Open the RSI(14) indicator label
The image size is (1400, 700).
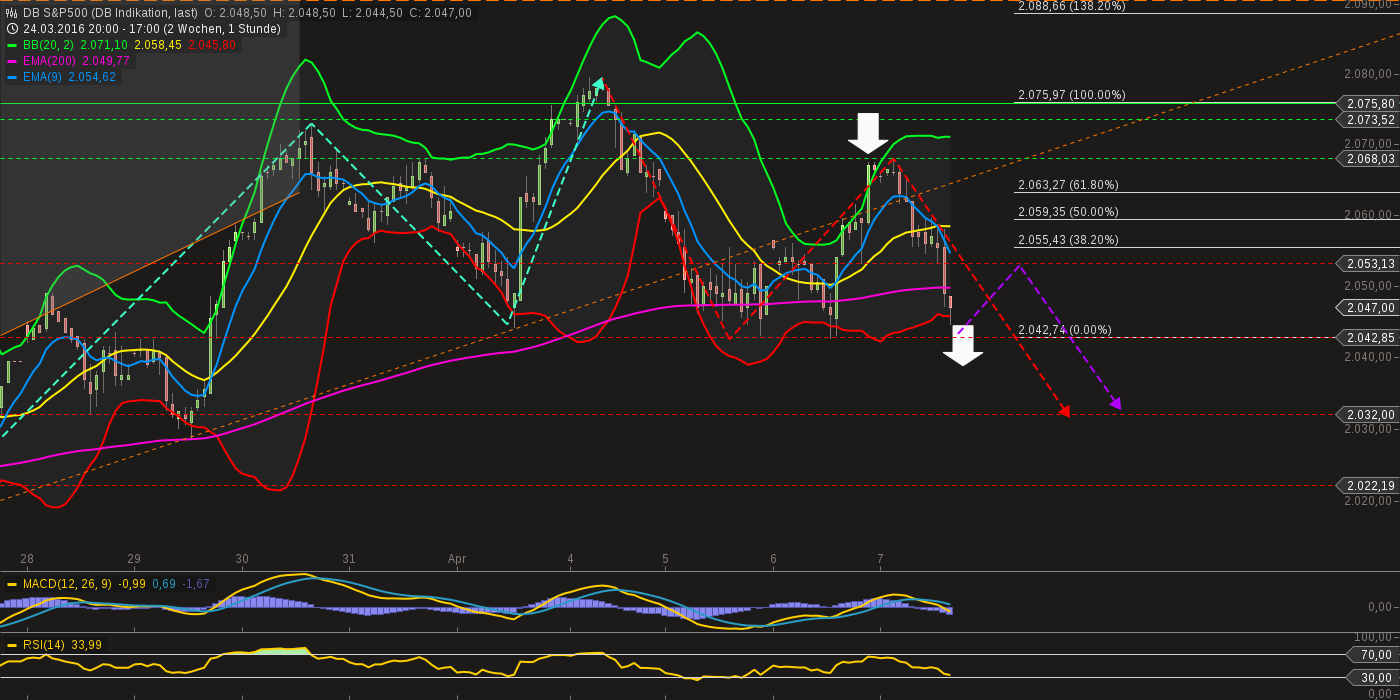43,645
